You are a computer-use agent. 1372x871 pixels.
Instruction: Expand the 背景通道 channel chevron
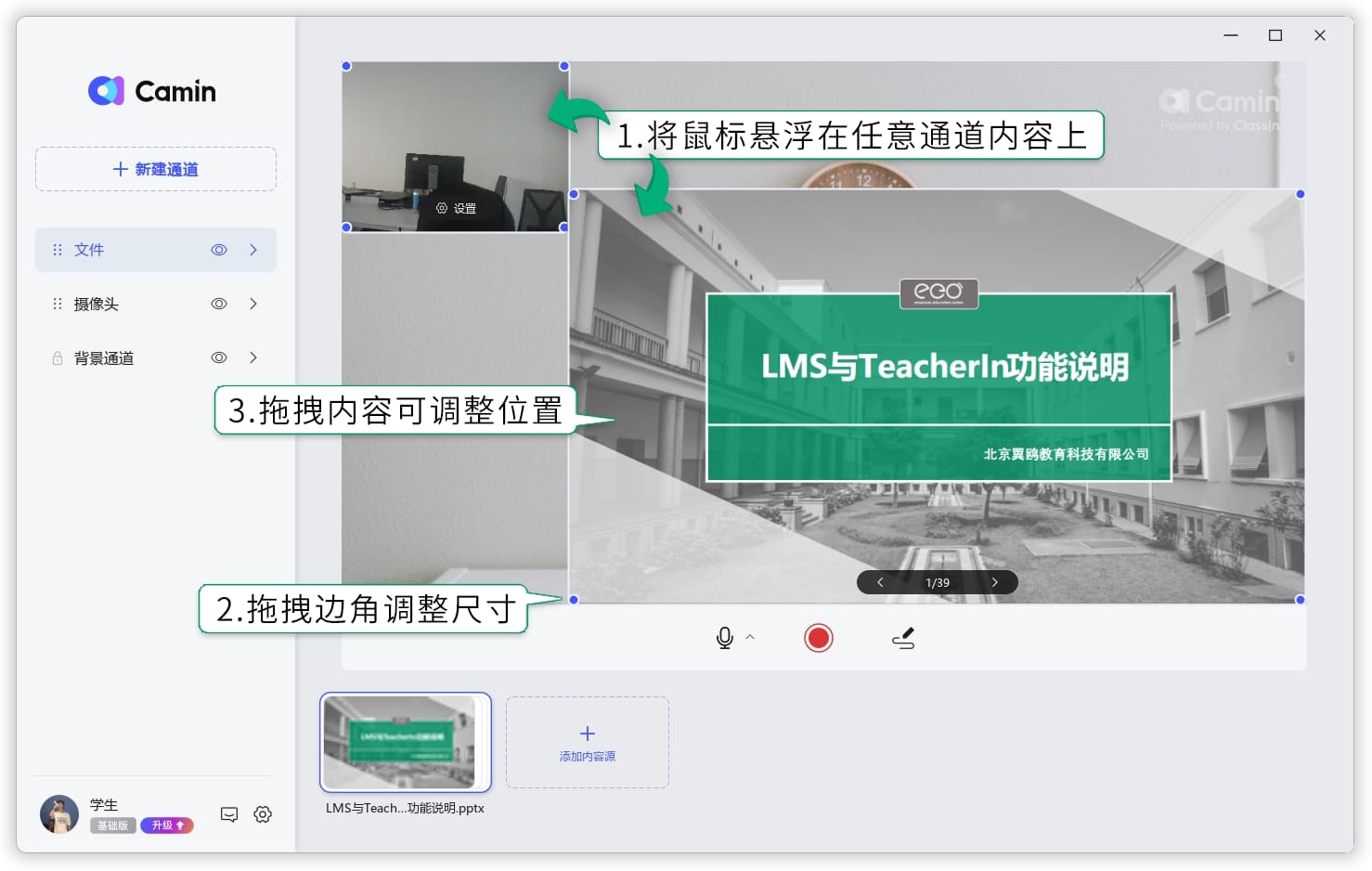253,357
